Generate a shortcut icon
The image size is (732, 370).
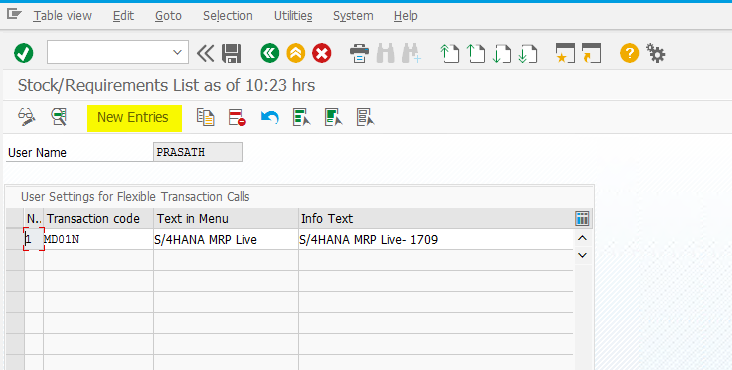click(x=591, y=53)
